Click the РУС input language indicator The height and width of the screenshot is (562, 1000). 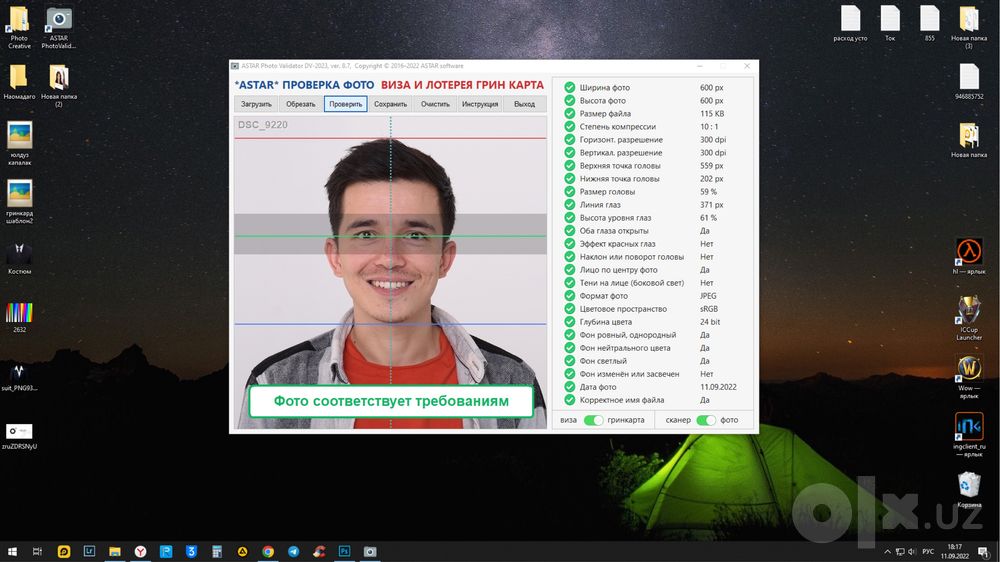point(929,552)
